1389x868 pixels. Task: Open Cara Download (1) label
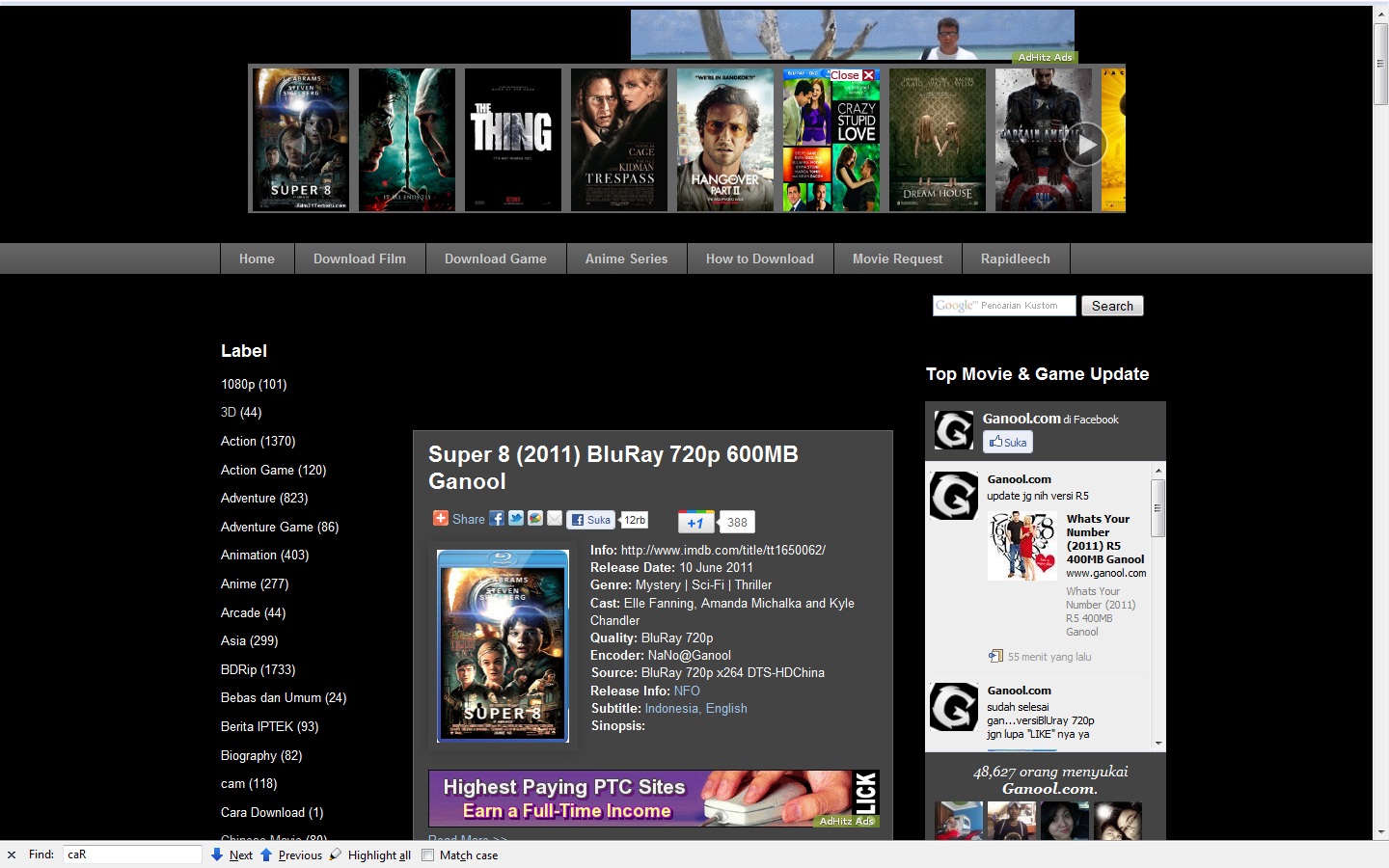tap(272, 812)
